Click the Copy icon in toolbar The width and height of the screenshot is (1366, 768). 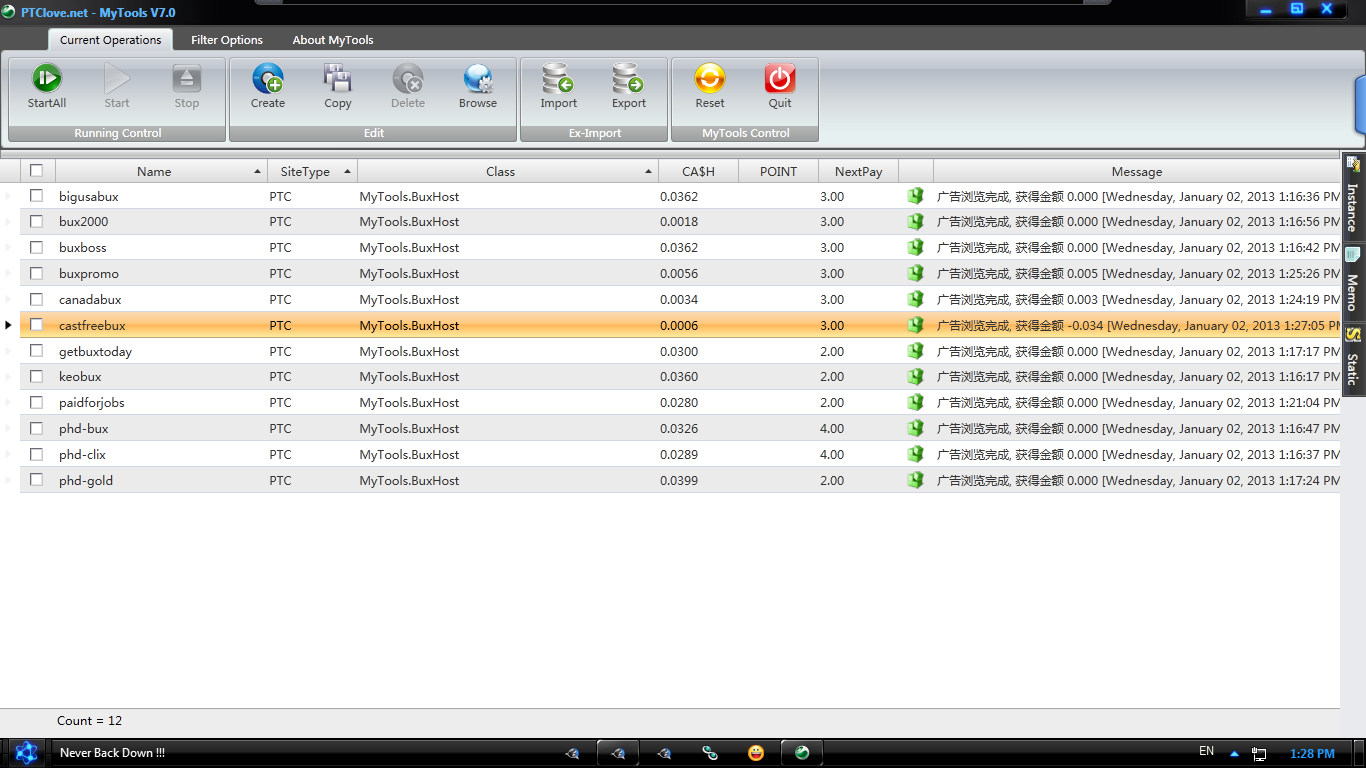[338, 79]
